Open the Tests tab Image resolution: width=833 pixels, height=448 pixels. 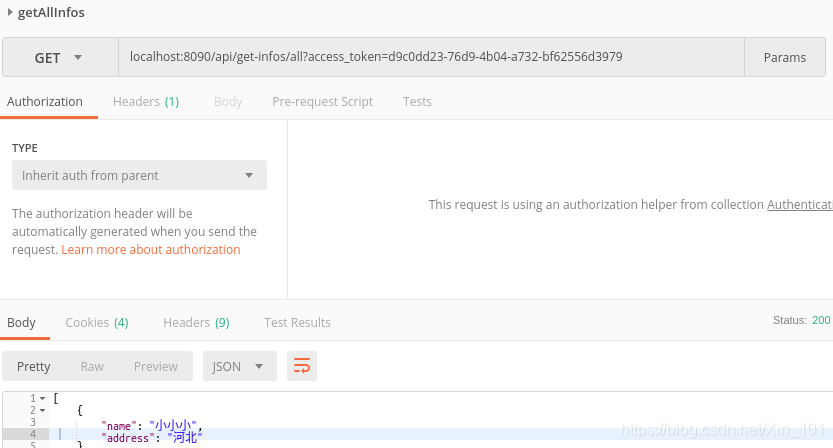pyautogui.click(x=417, y=102)
